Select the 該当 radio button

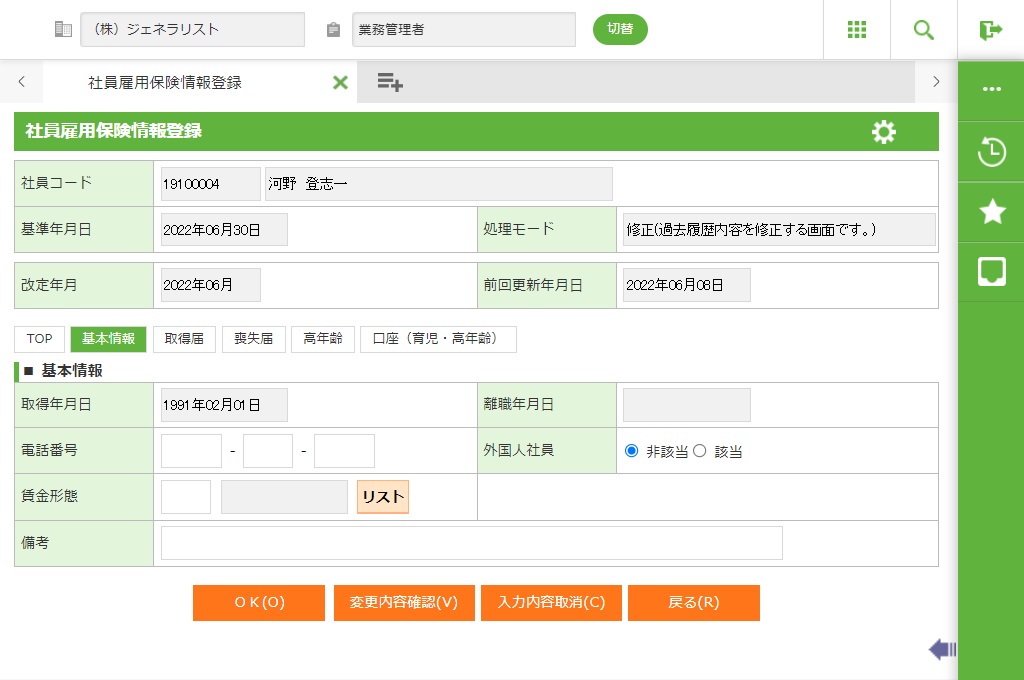[700, 451]
